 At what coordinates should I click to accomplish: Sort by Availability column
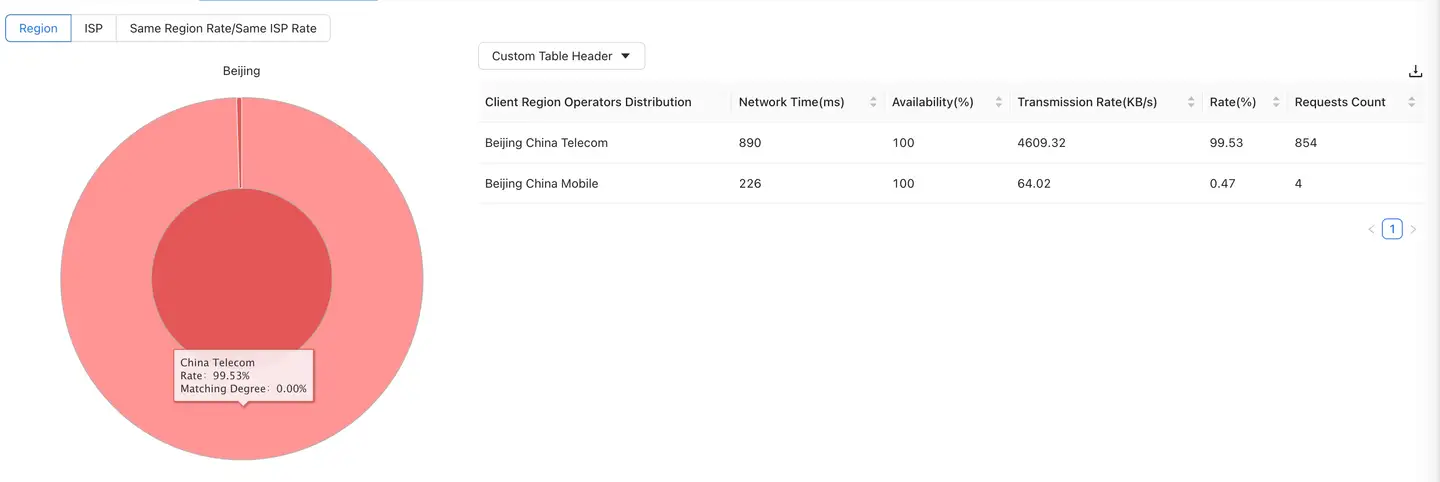tap(999, 102)
